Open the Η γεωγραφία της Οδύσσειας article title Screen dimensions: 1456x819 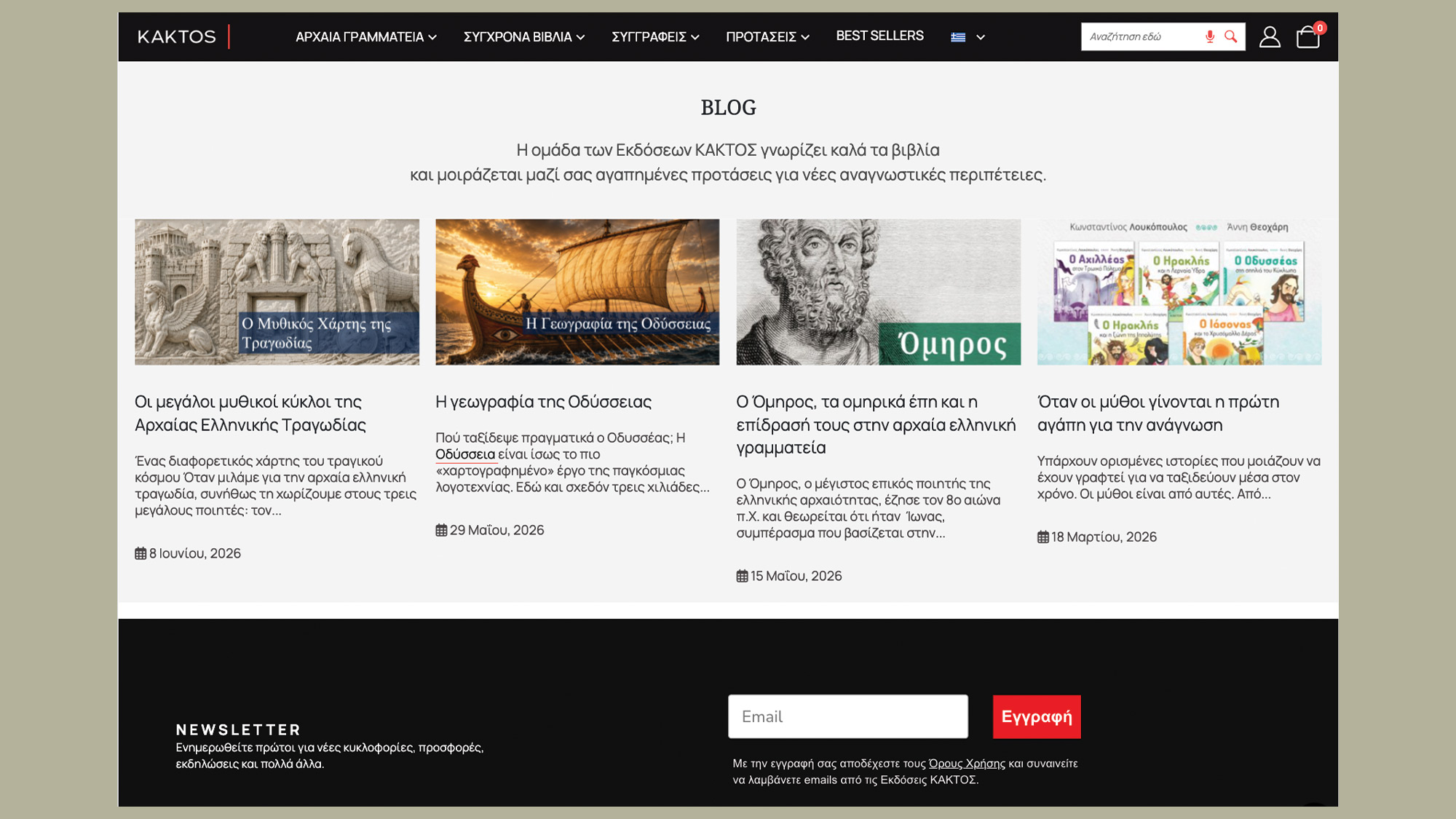[543, 402]
